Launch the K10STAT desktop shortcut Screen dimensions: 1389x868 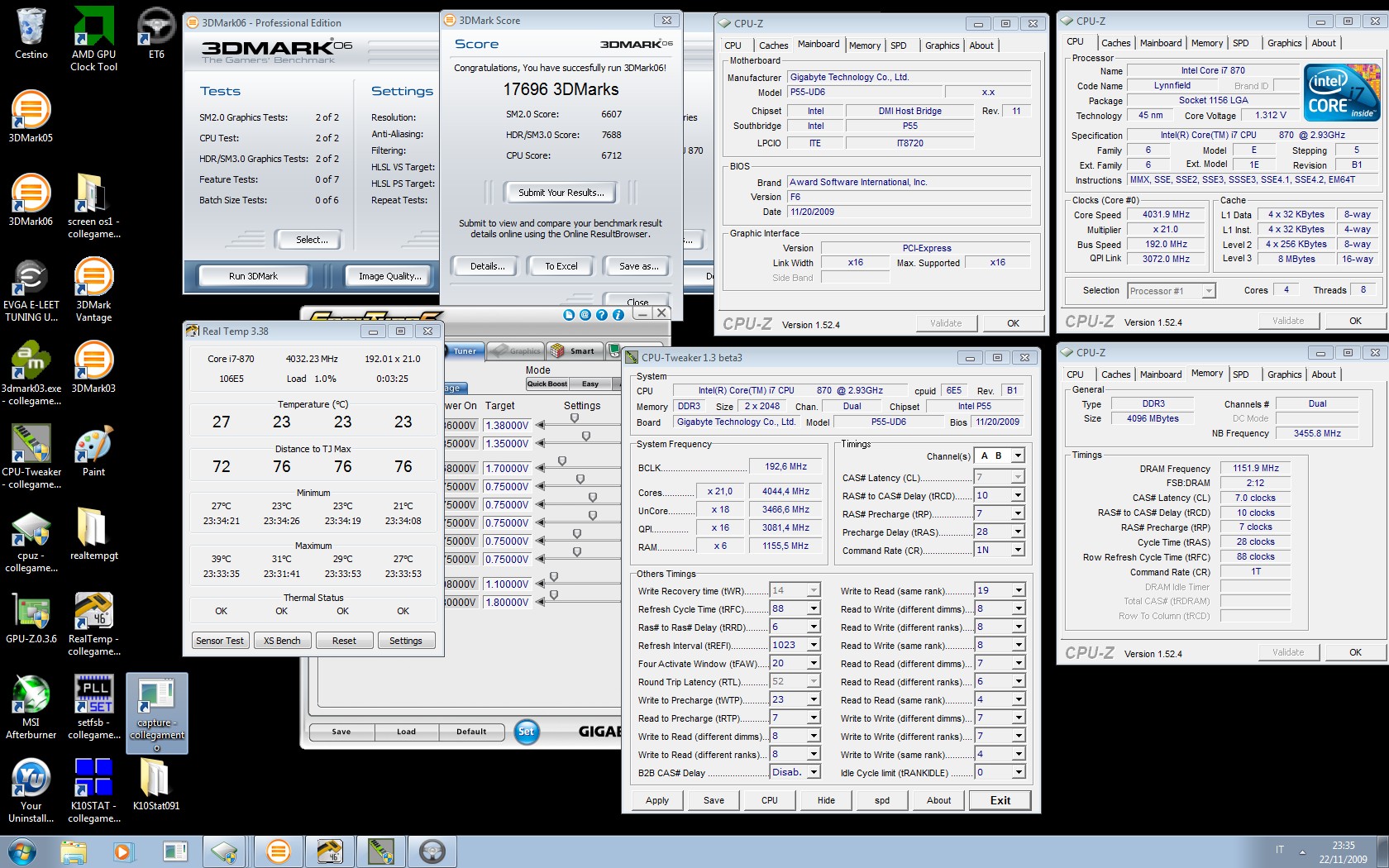(x=93, y=791)
